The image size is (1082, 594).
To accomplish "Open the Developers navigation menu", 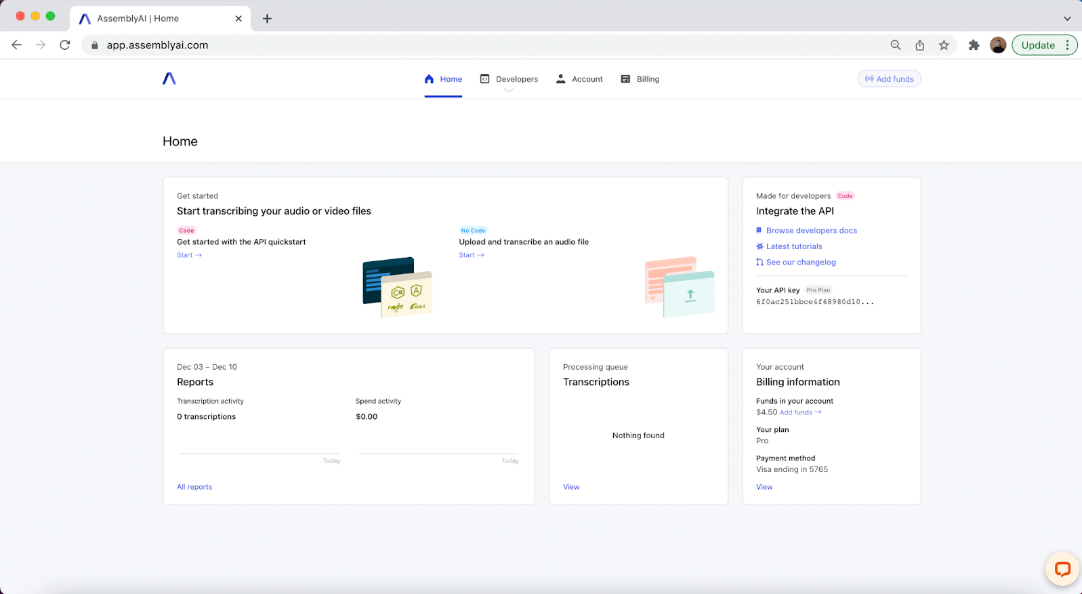I will (509, 79).
